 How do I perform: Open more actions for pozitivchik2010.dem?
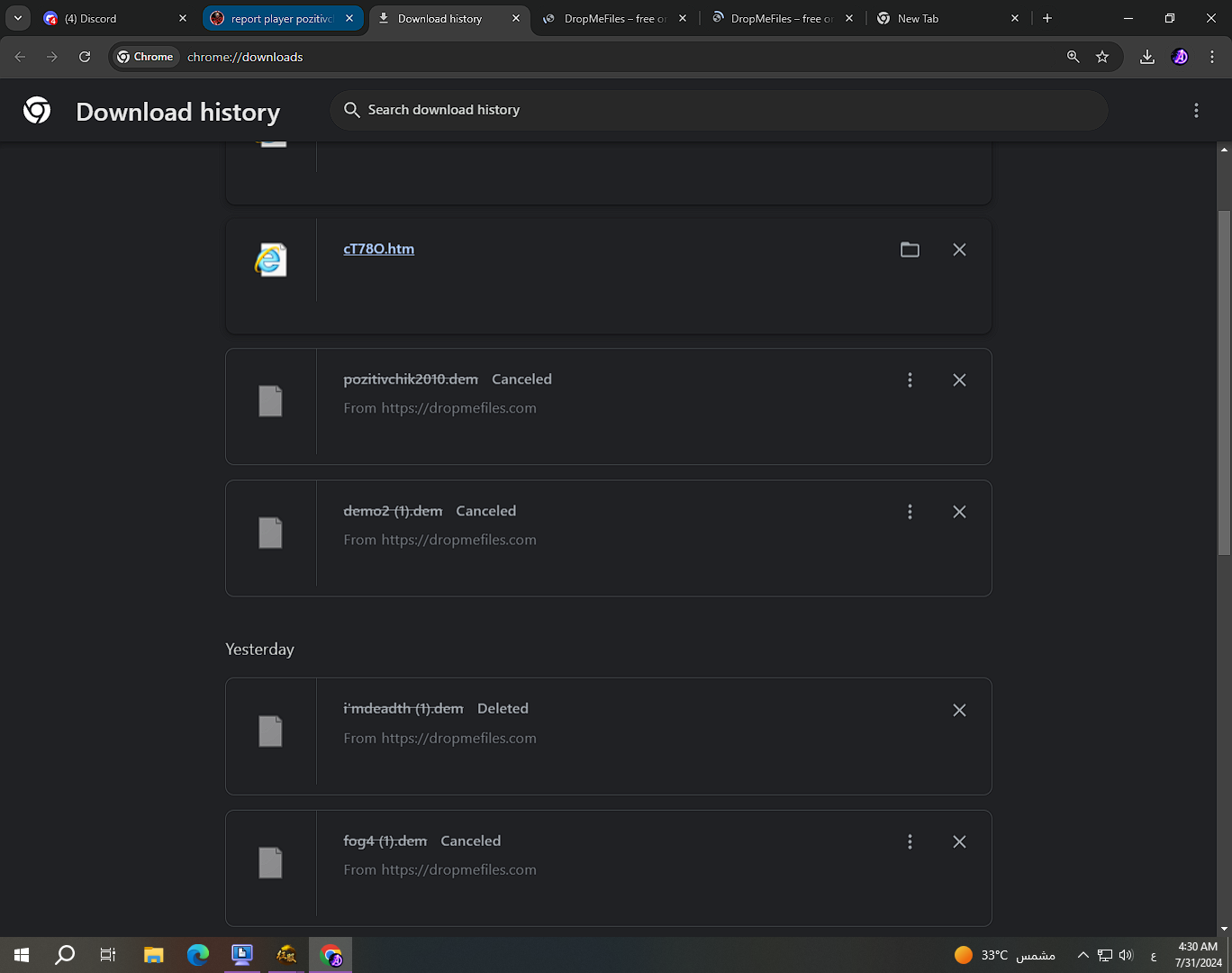pos(910,380)
